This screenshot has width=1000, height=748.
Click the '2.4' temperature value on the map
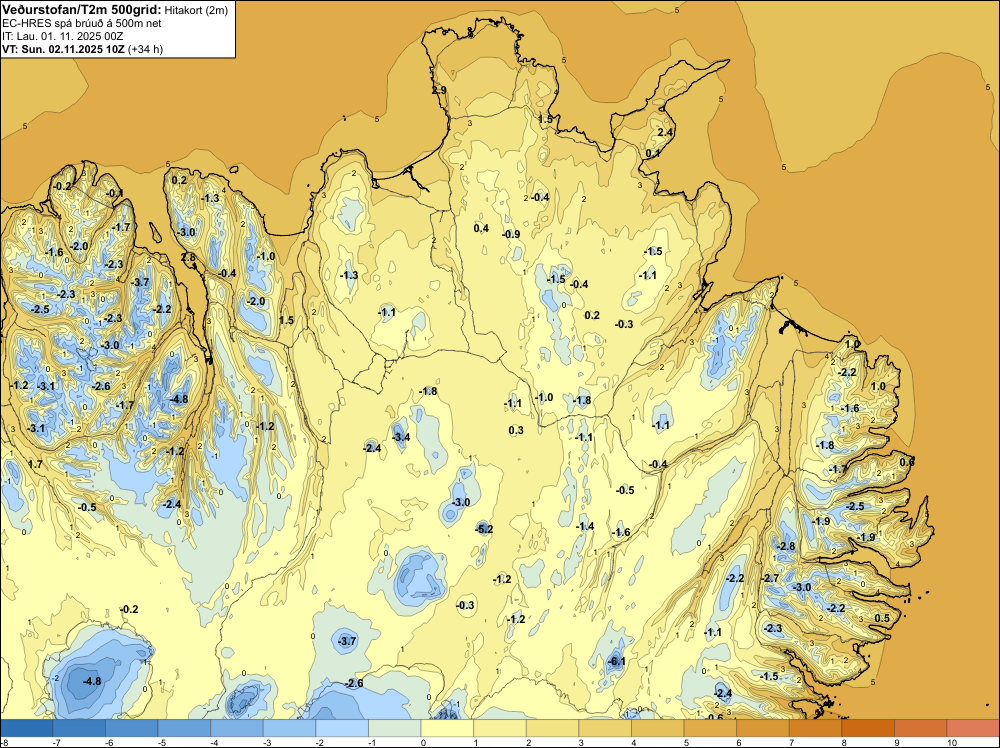[665, 132]
